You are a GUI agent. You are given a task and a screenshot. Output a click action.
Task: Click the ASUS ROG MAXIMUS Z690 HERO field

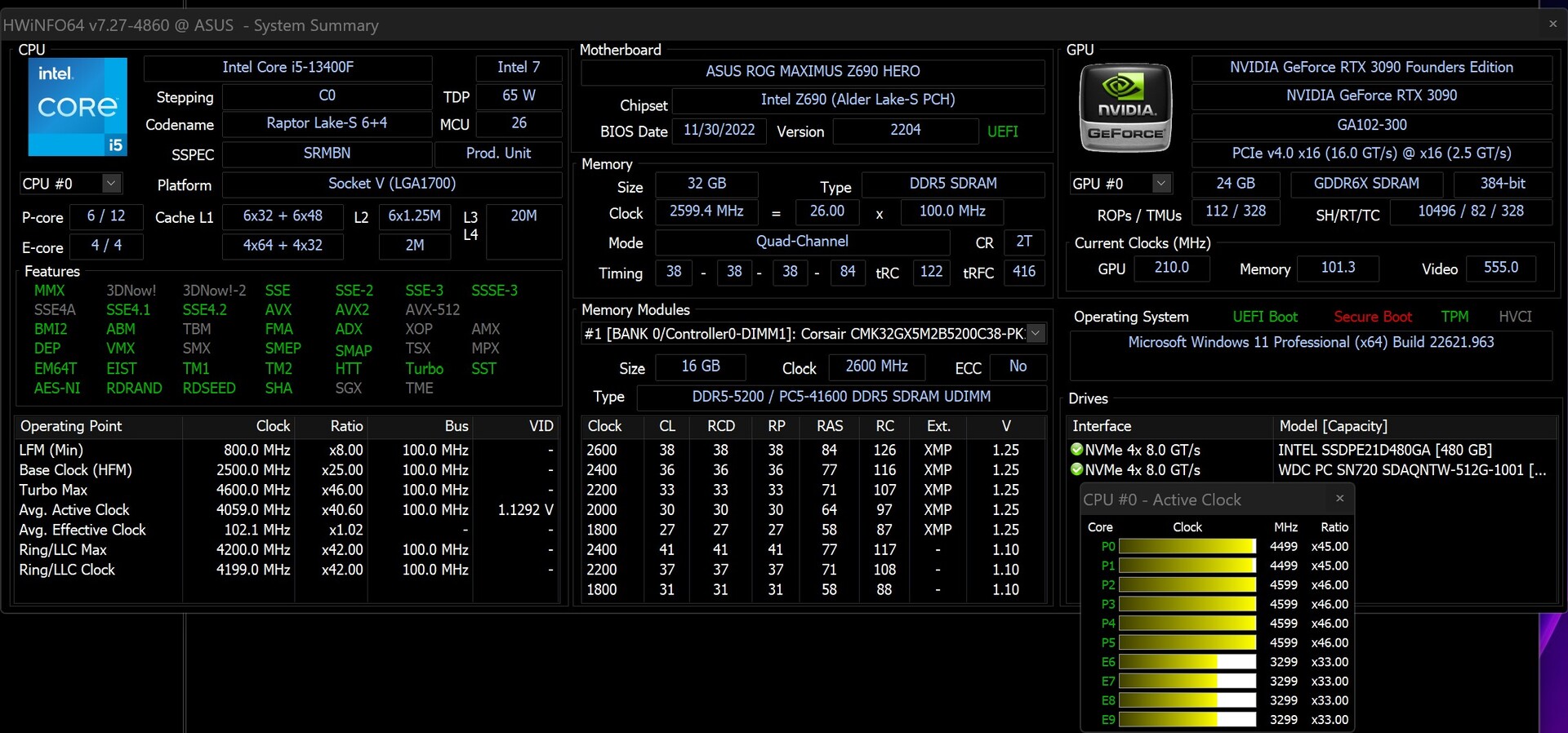(x=812, y=72)
